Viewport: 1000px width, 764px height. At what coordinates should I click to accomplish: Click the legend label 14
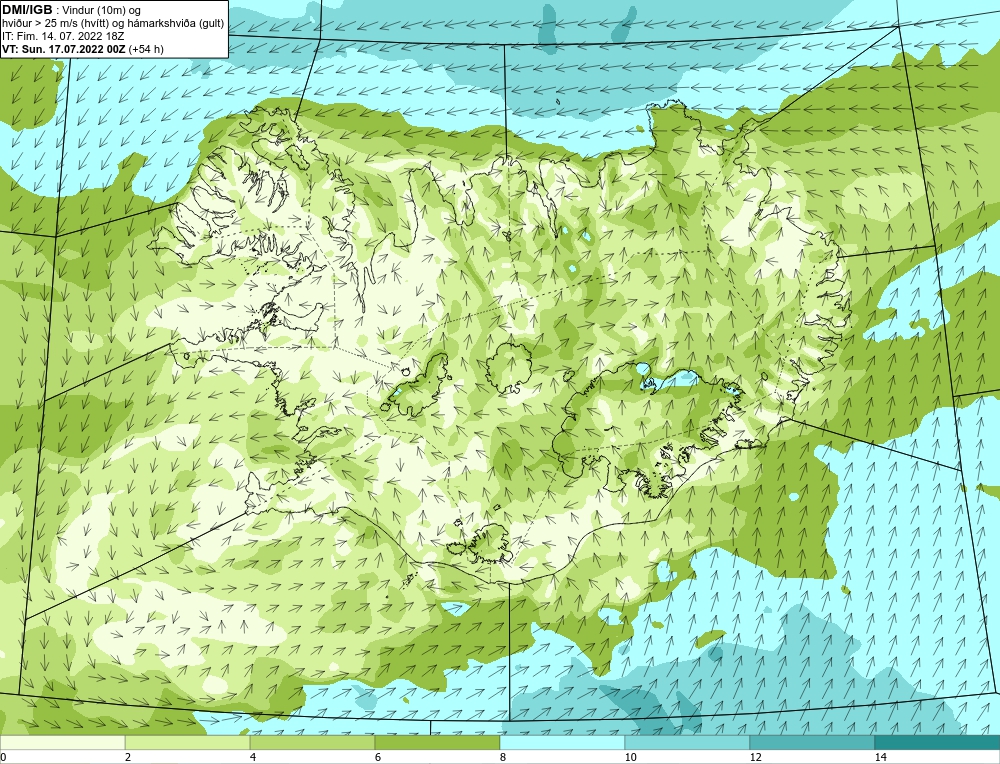(x=881, y=757)
